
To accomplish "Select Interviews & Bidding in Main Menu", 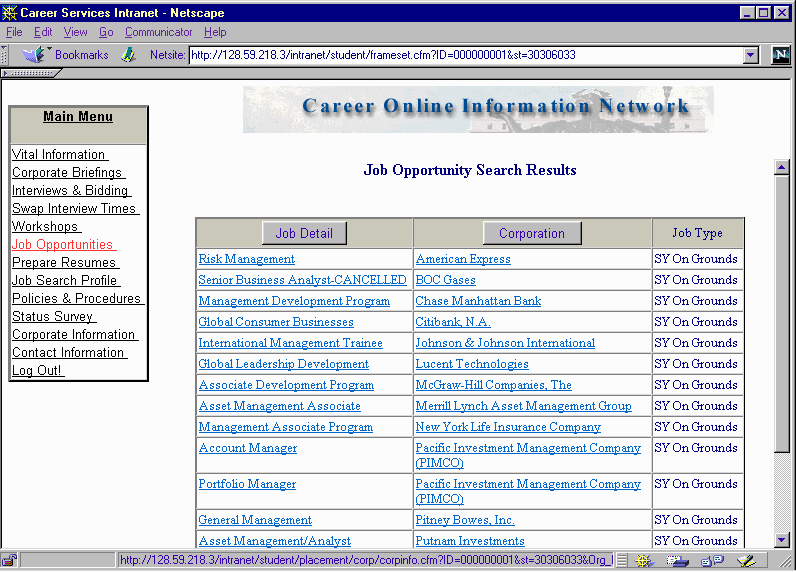I will (70, 190).
